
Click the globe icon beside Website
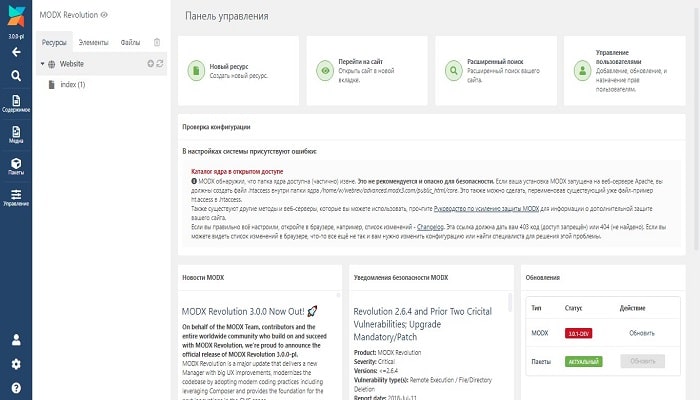pyautogui.click(x=52, y=64)
